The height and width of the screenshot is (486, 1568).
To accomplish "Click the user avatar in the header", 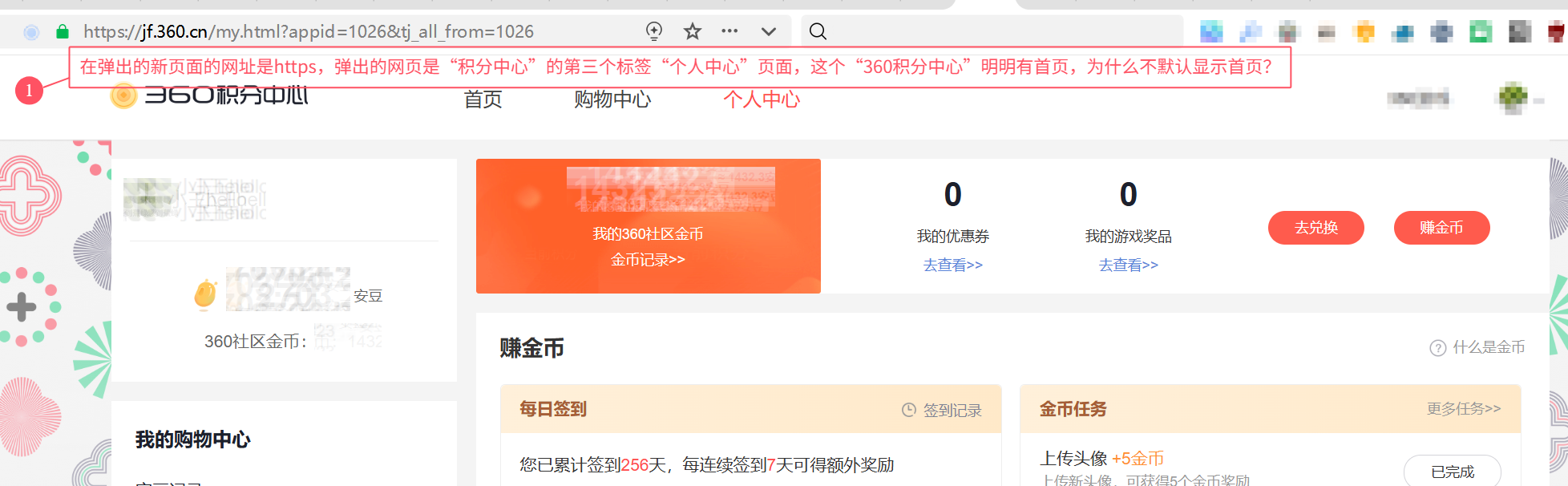I will click(x=1513, y=99).
